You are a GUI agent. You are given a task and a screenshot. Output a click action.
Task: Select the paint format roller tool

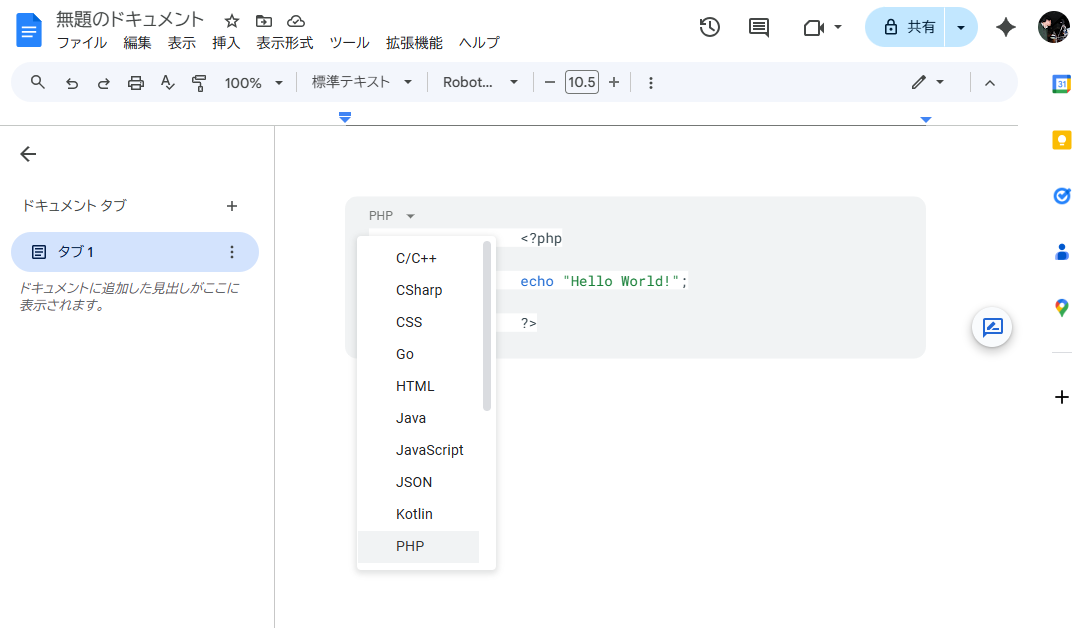(x=199, y=83)
